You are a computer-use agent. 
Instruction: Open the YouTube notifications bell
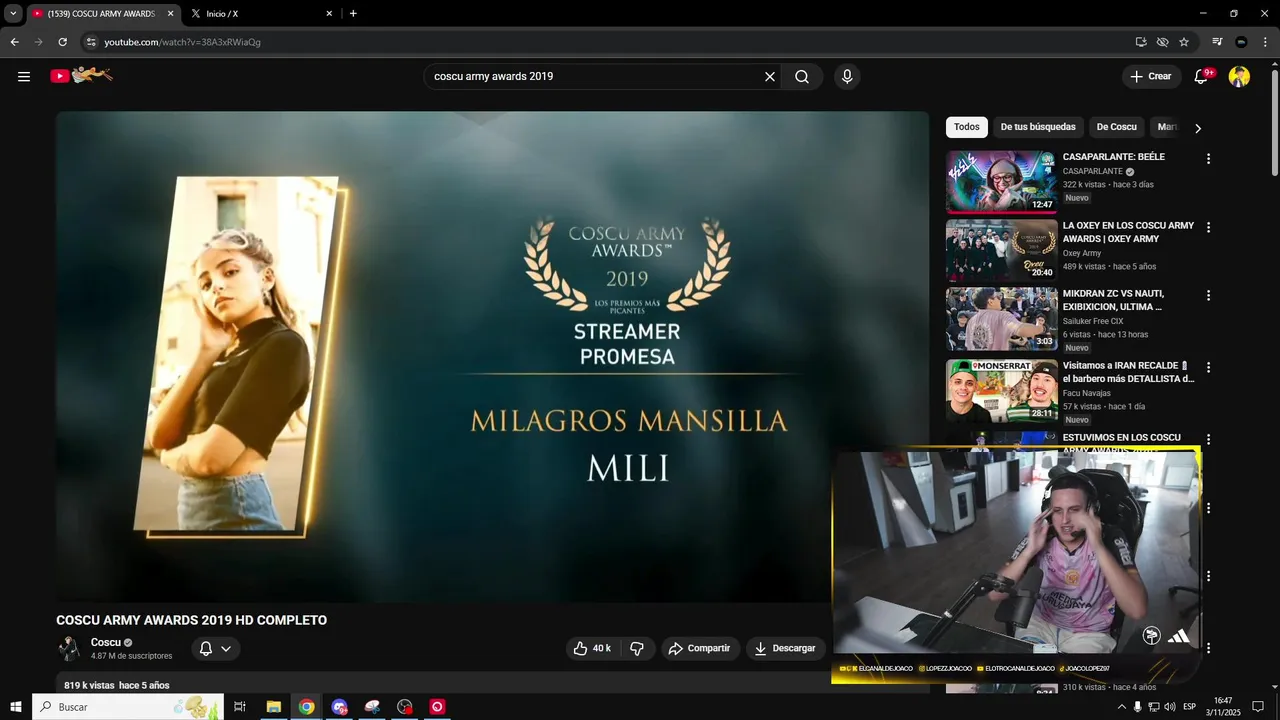(x=1202, y=76)
